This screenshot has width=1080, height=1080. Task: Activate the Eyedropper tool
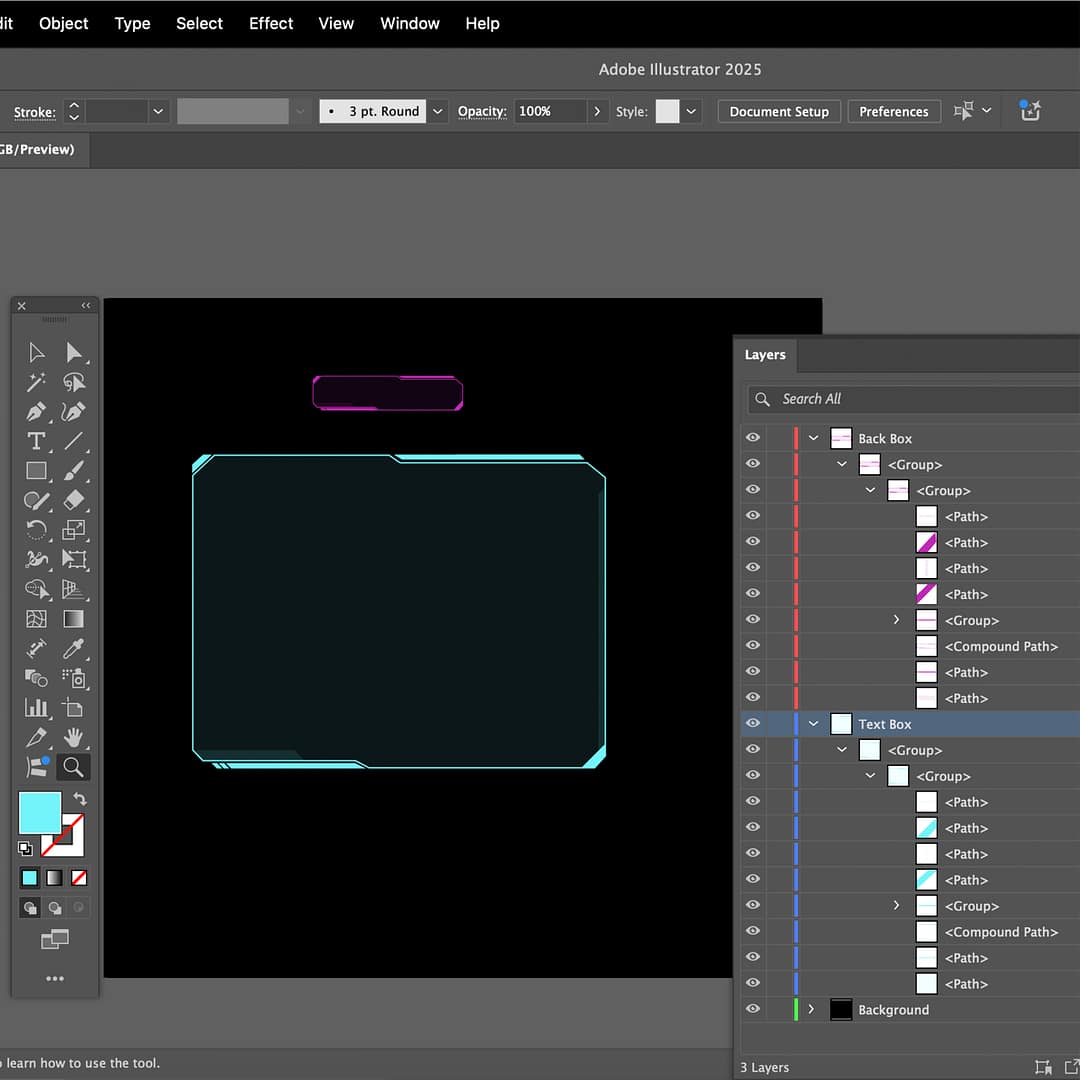(x=73, y=649)
